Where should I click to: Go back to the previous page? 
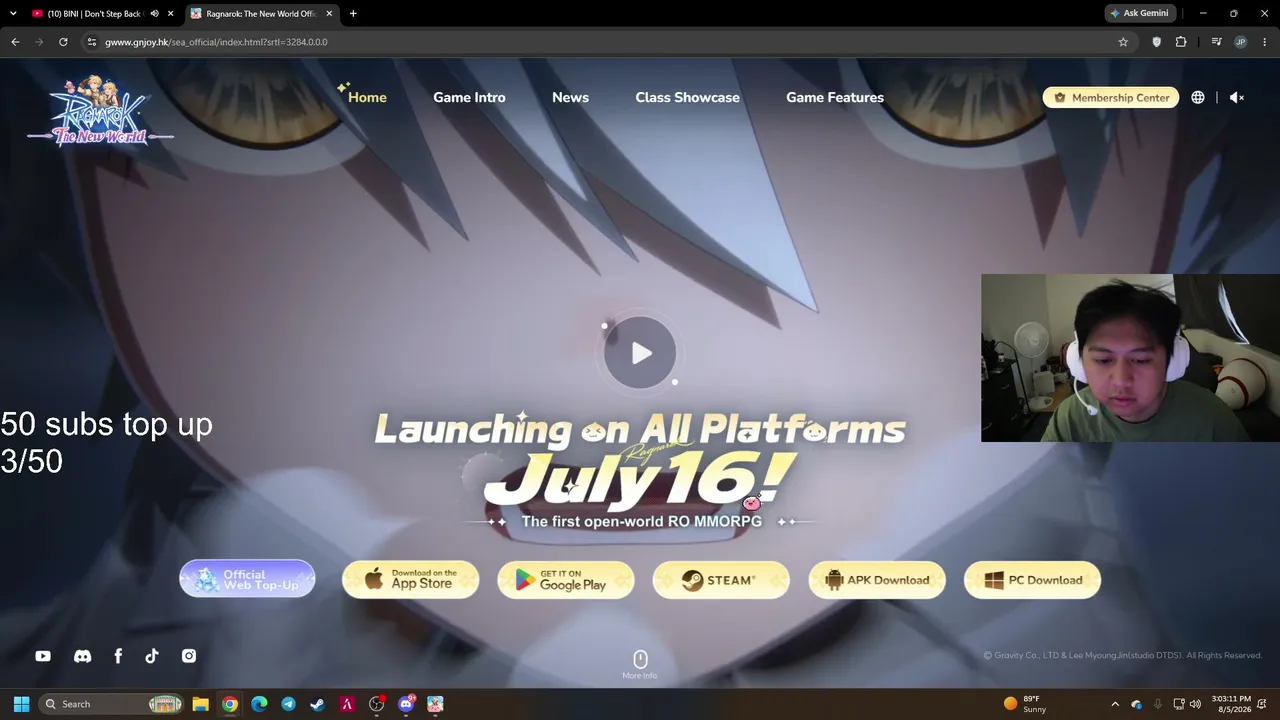pyautogui.click(x=15, y=42)
